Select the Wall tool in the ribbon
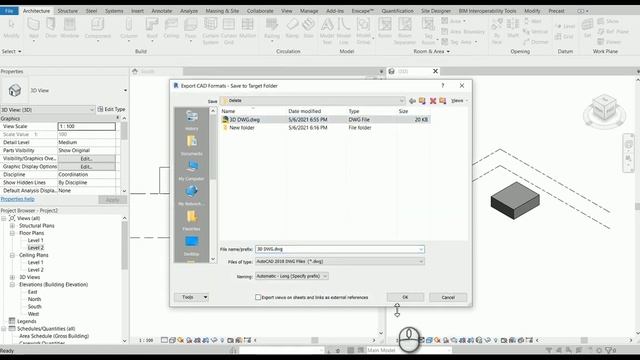The height and width of the screenshot is (360, 640). coord(33,28)
